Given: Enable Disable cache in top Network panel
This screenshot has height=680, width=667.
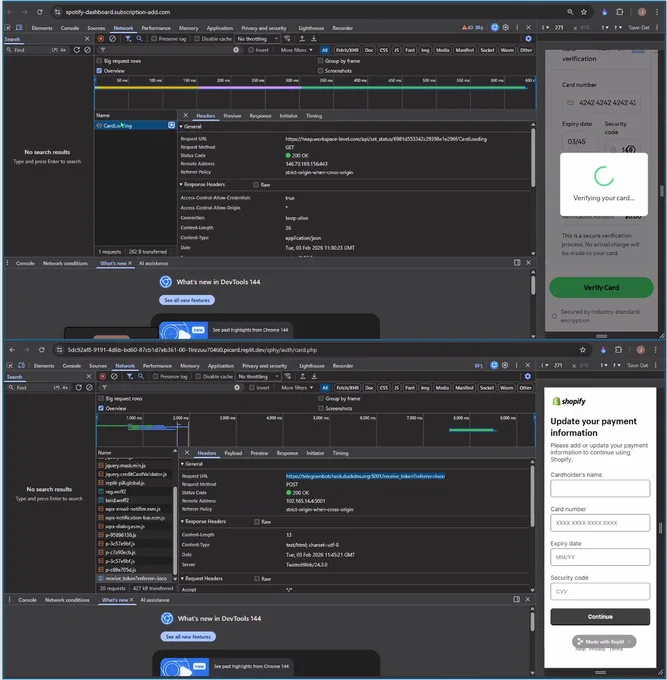Looking at the screenshot, I should (196, 39).
